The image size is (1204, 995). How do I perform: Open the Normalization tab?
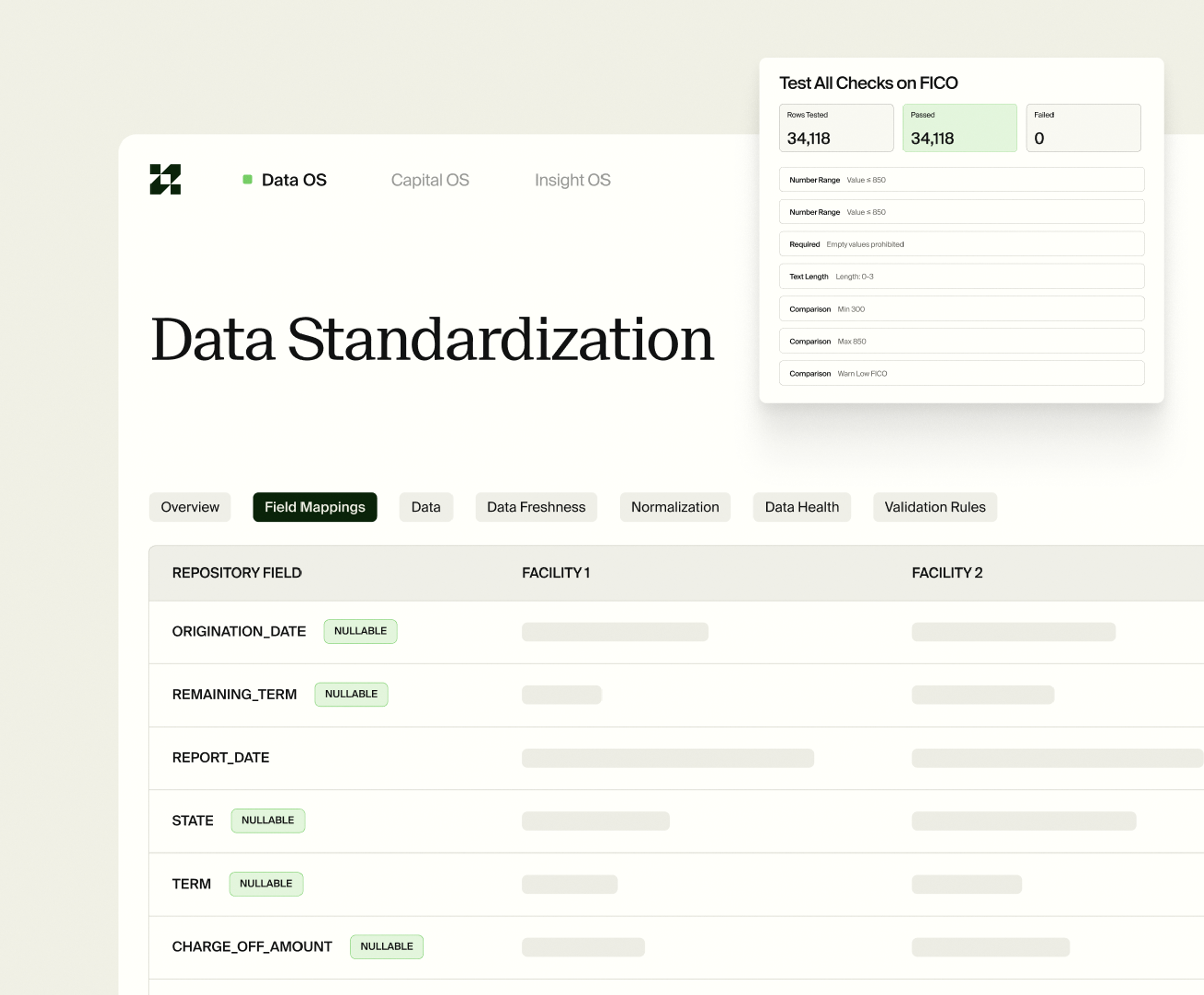(675, 507)
